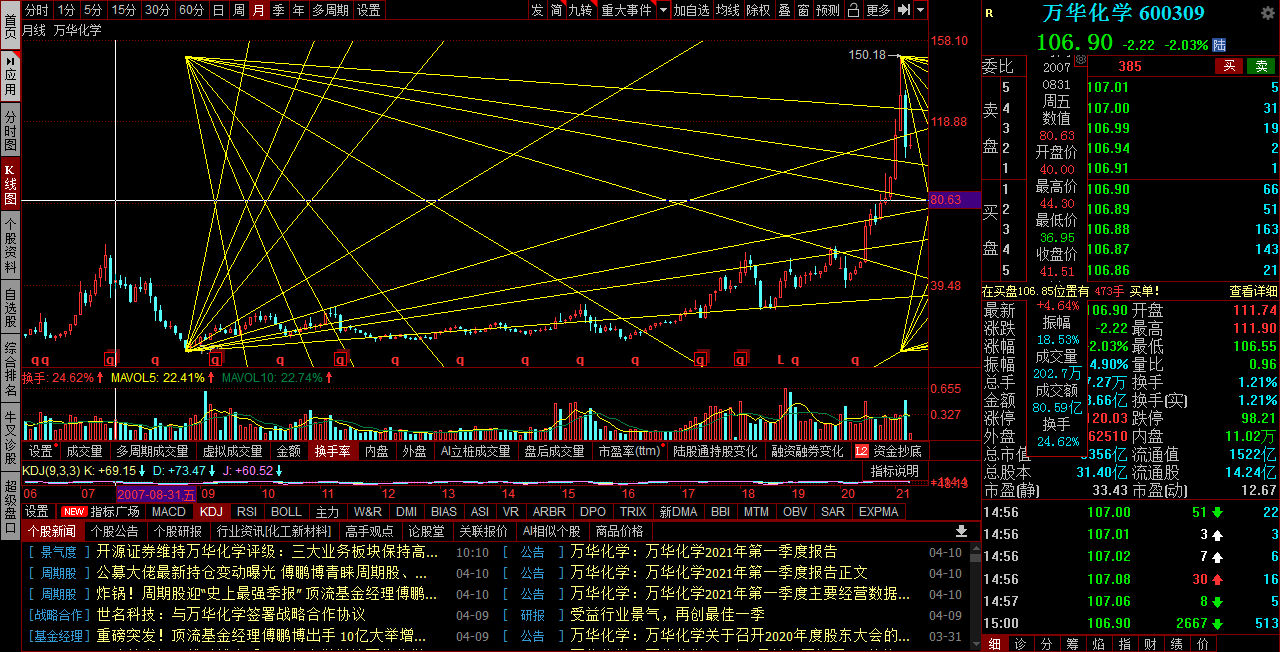
Task: Select the 融资融券变化 tab
Action: (806, 452)
